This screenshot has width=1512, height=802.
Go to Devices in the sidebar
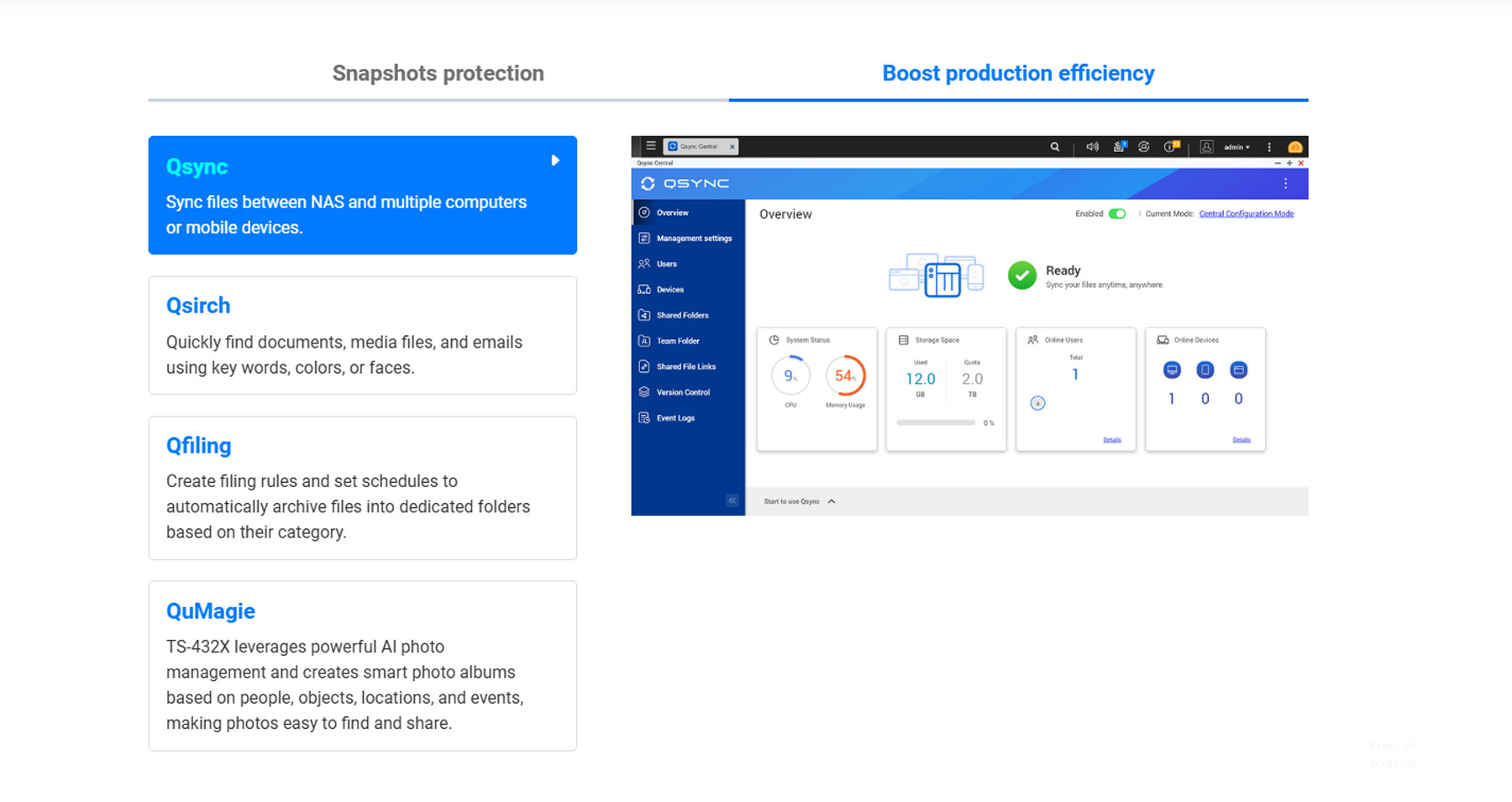pos(669,290)
